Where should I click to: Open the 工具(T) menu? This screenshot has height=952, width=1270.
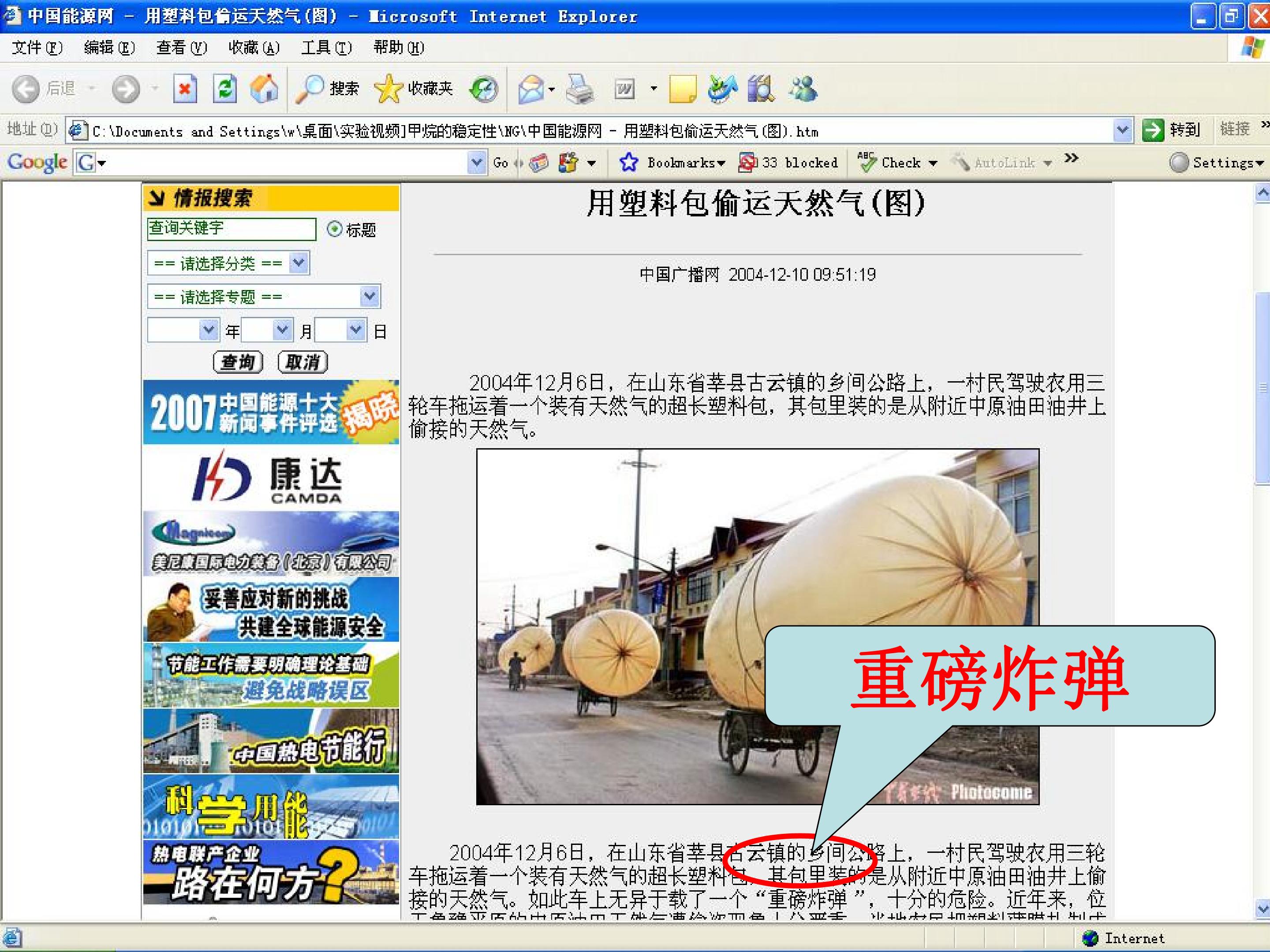326,48
